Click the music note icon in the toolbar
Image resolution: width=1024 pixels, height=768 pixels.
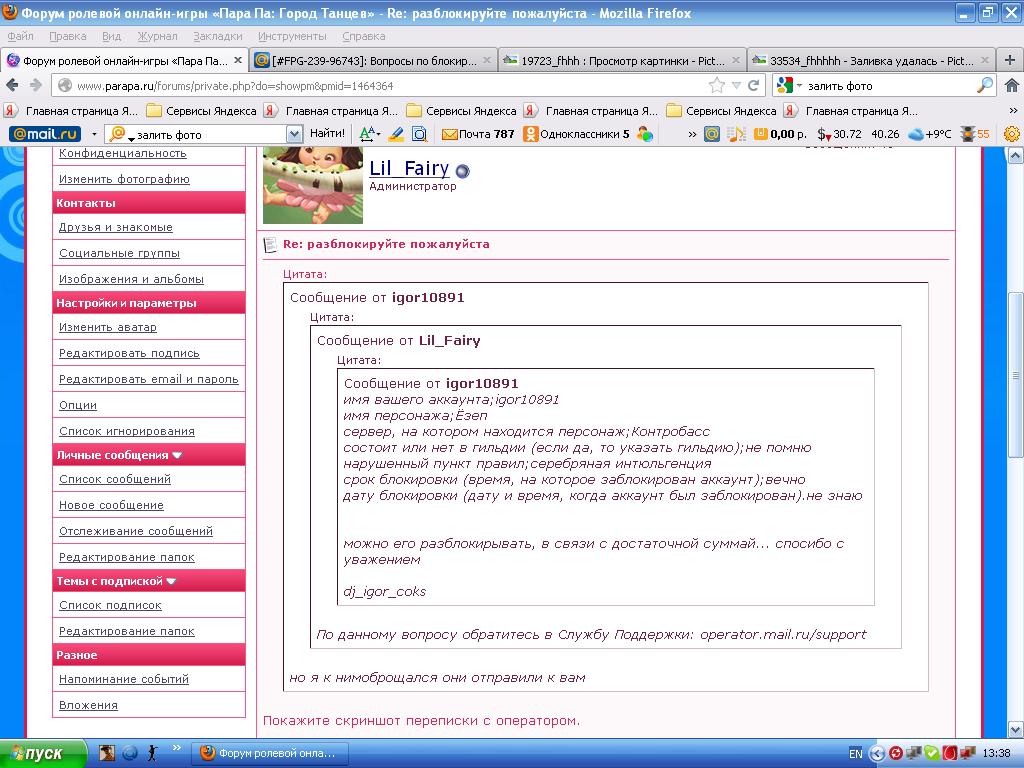point(736,134)
